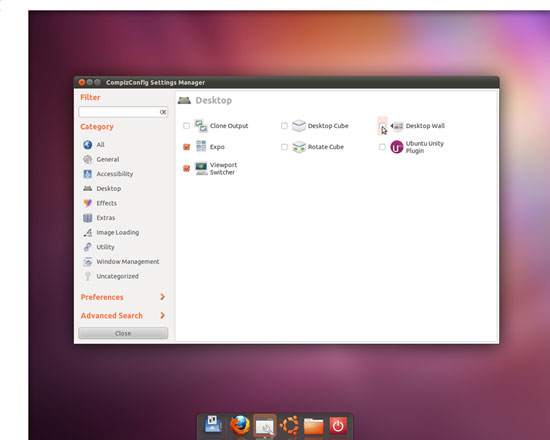Click the Uncategorized category icon
Image resolution: width=550 pixels, height=440 pixels.
(x=88, y=276)
